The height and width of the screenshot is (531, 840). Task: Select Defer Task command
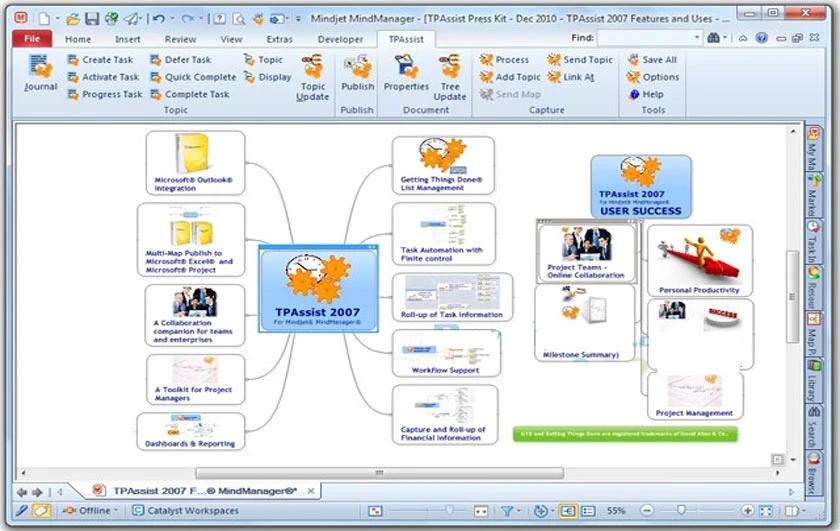coord(181,59)
